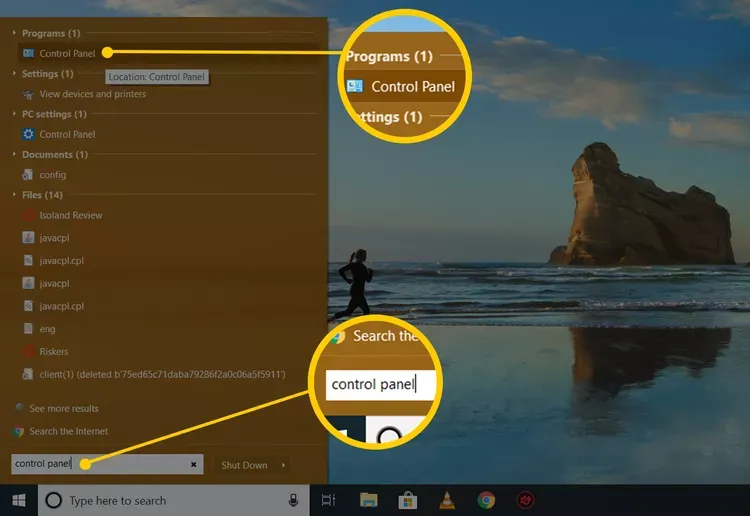Select View devices and printers
Screen dimensions: 750x516
tap(91, 94)
